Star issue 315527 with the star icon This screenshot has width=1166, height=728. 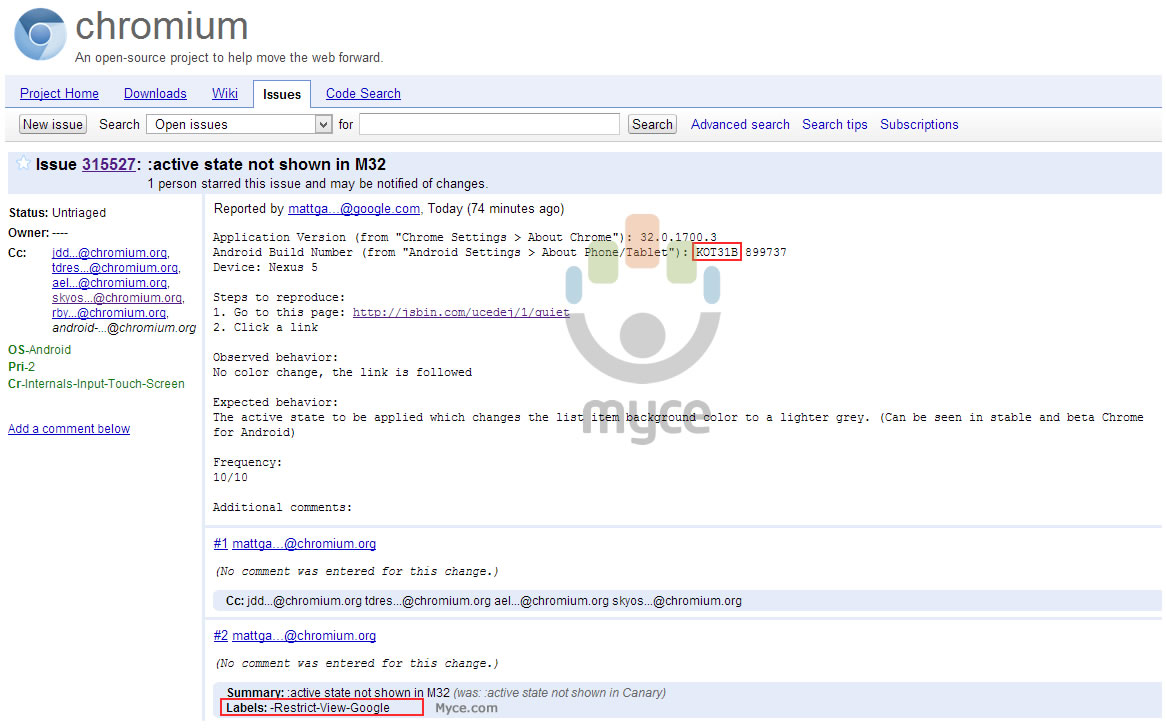(23, 164)
